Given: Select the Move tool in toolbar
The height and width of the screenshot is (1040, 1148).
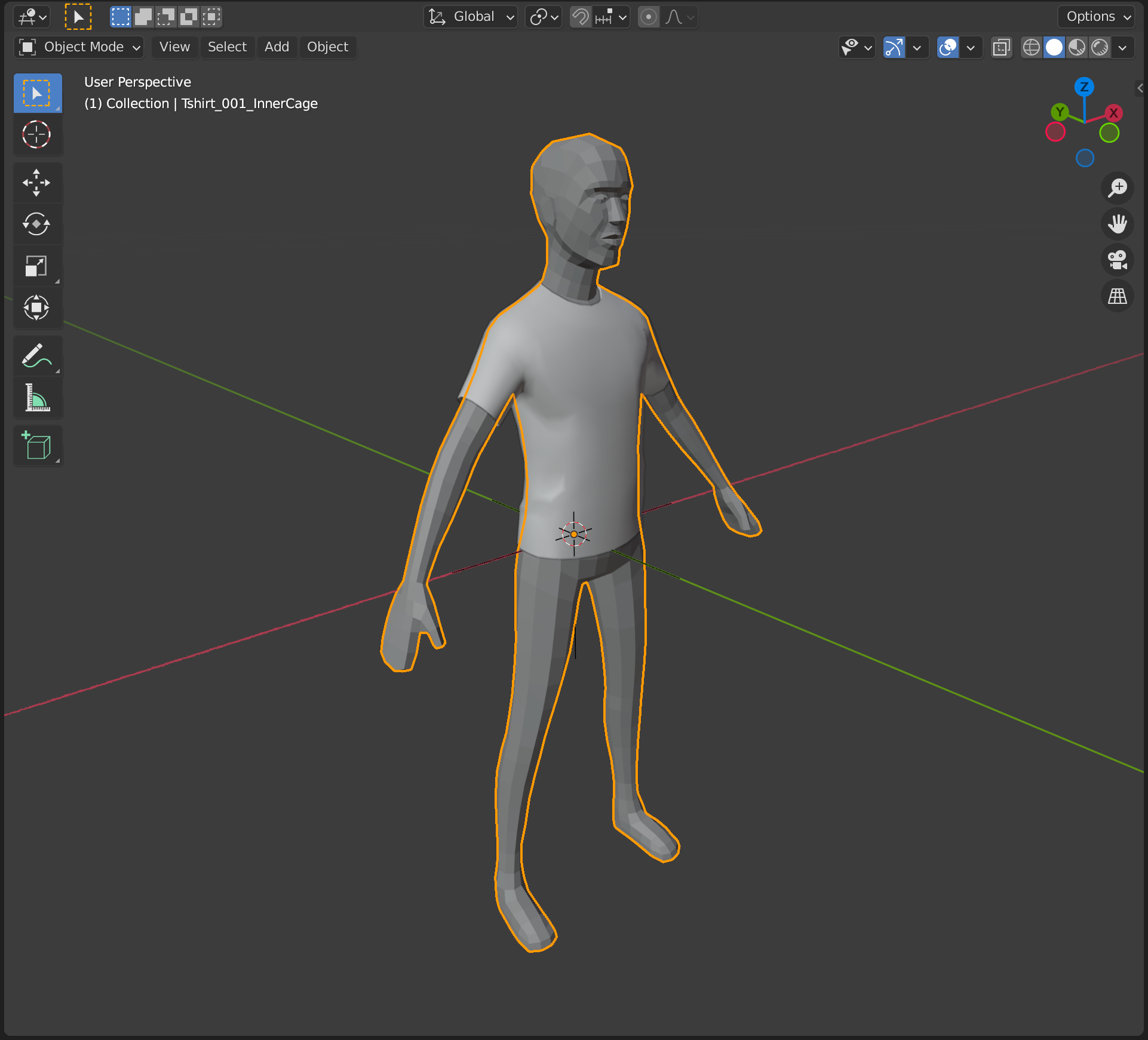Looking at the screenshot, I should tap(36, 181).
